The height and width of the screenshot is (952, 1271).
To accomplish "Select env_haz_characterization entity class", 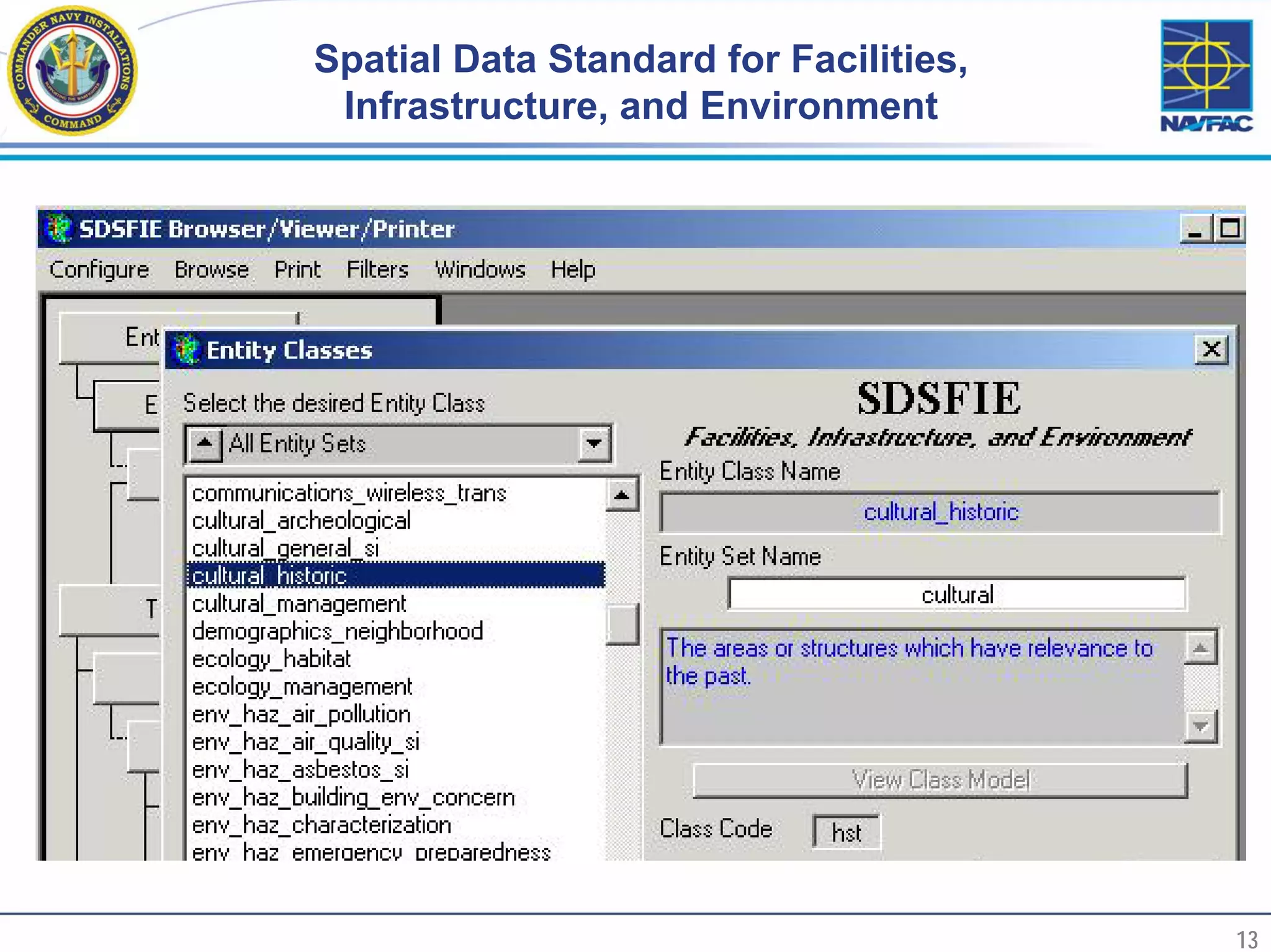I will coord(395,825).
